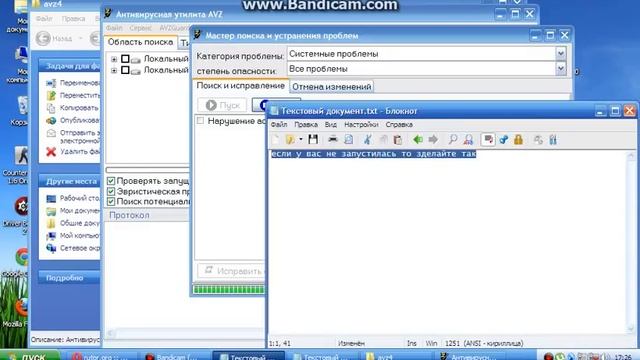Open the Корзина recycle bin desktop icon
This screenshot has width=640, height=360.
tap(22, 106)
